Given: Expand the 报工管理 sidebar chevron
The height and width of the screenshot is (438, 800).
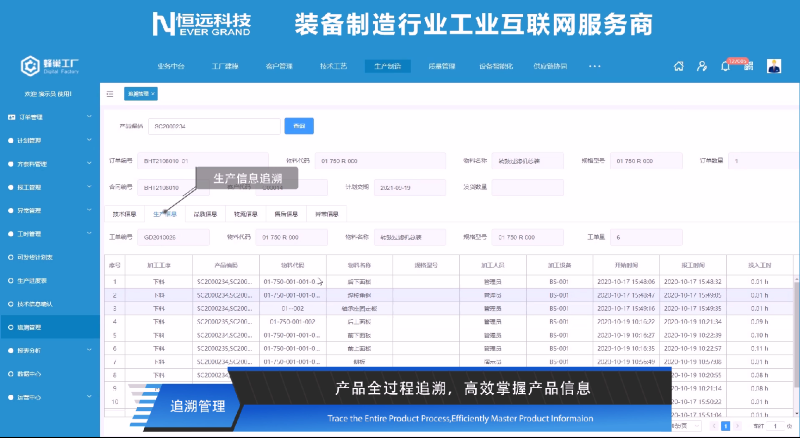Looking at the screenshot, I should click(89, 187).
